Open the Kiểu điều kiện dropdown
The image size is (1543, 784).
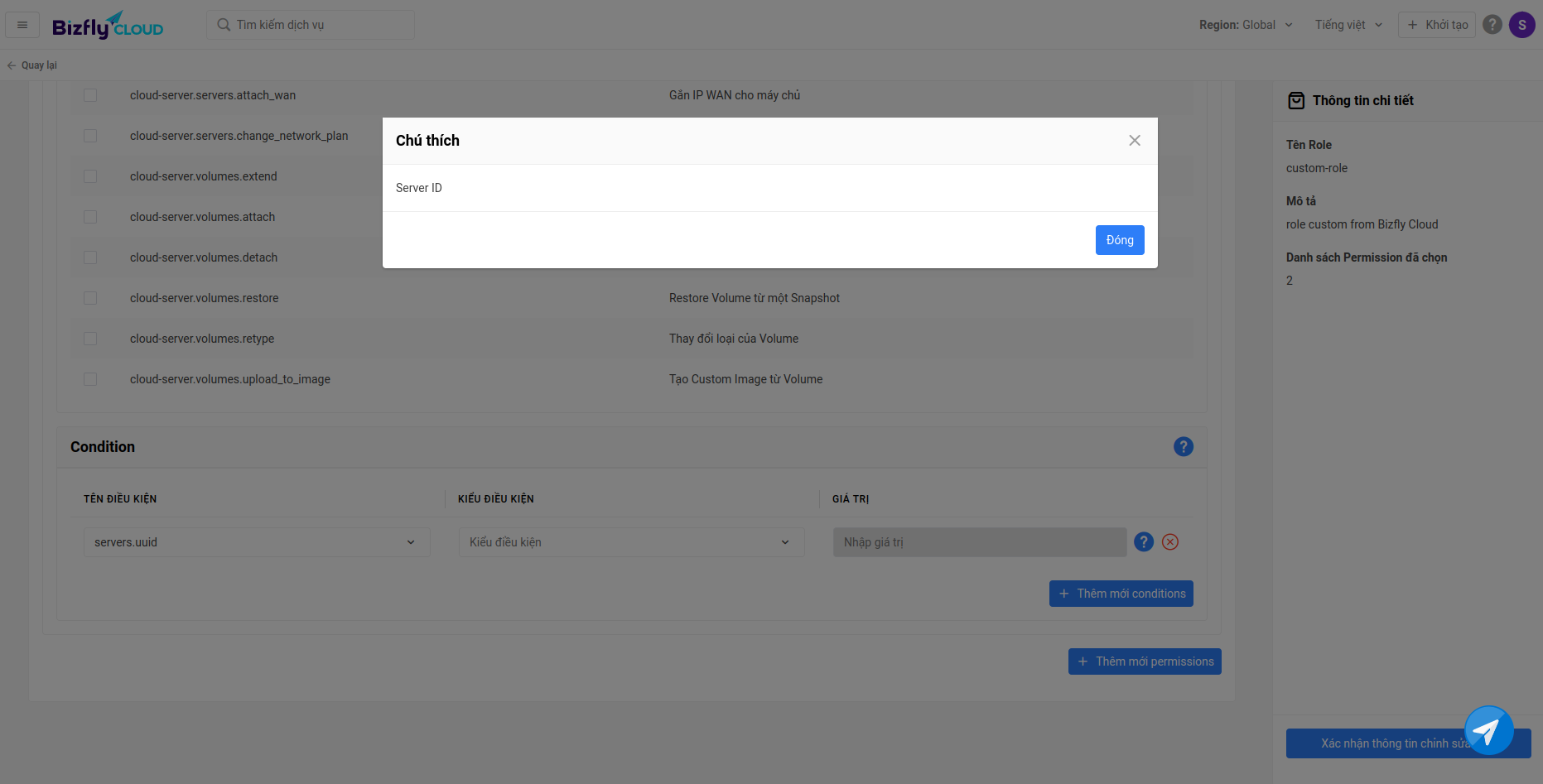tap(630, 542)
